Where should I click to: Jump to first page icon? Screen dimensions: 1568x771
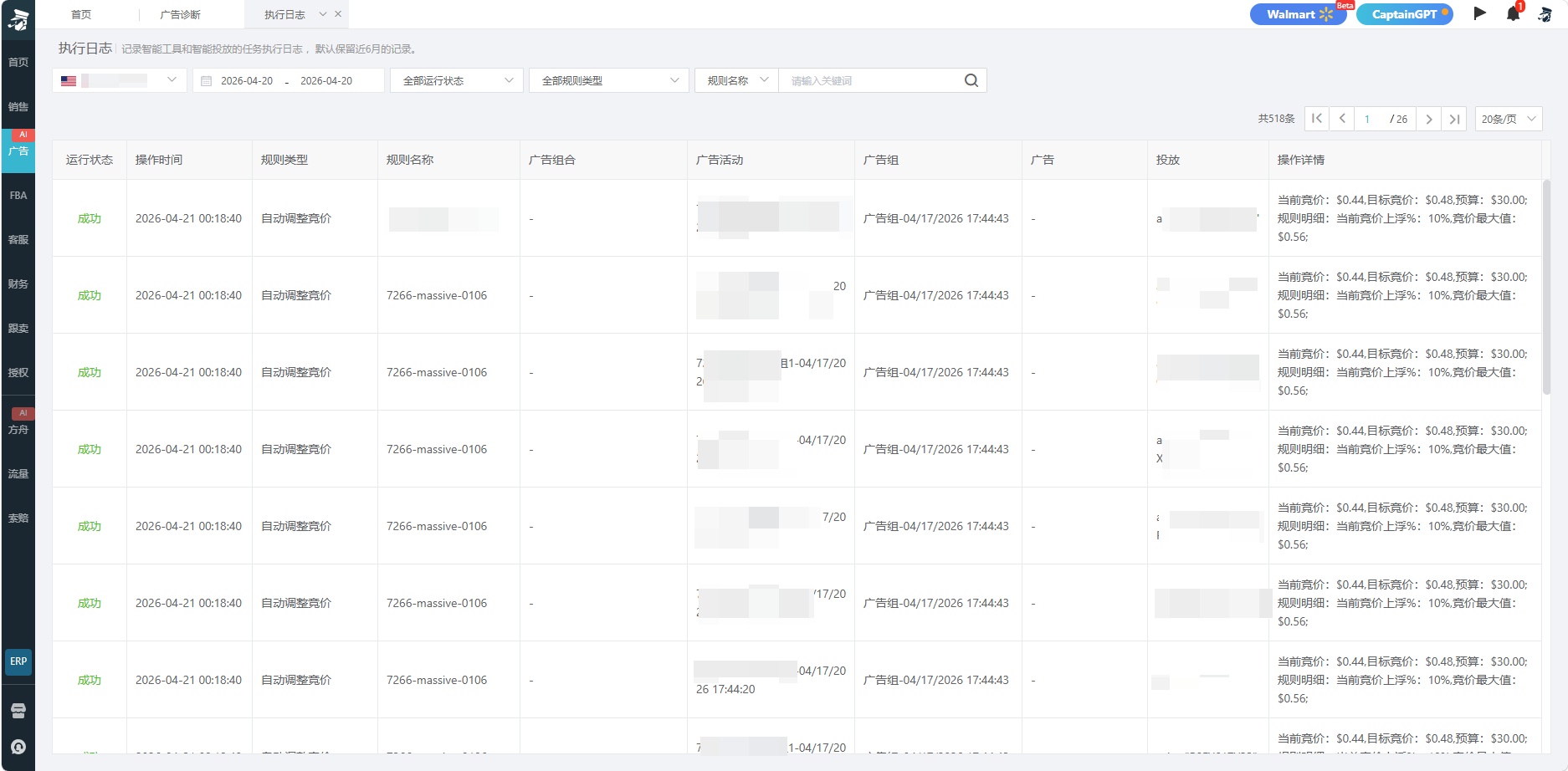1316,119
